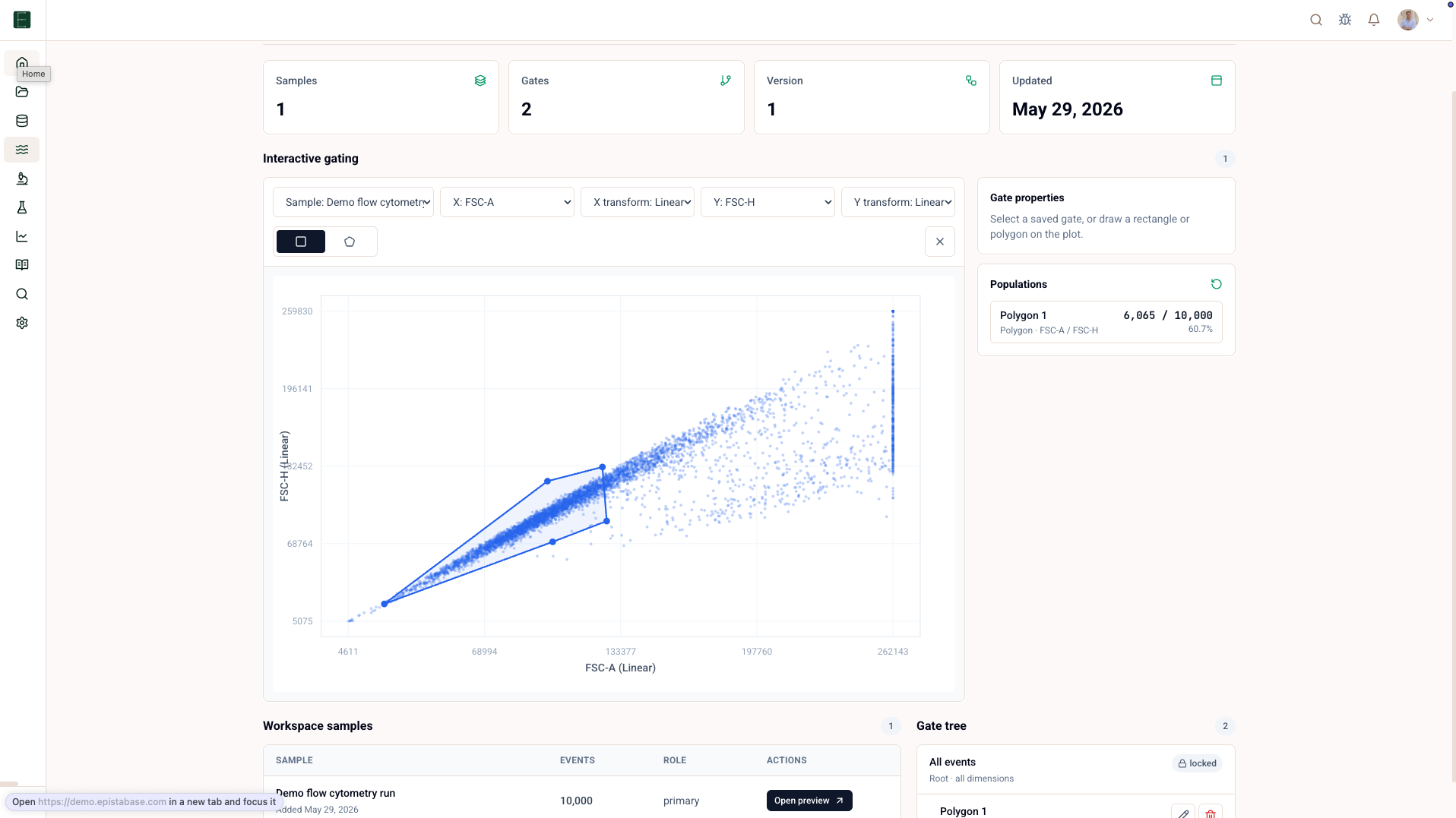Select the All events root gate

[1076, 769]
